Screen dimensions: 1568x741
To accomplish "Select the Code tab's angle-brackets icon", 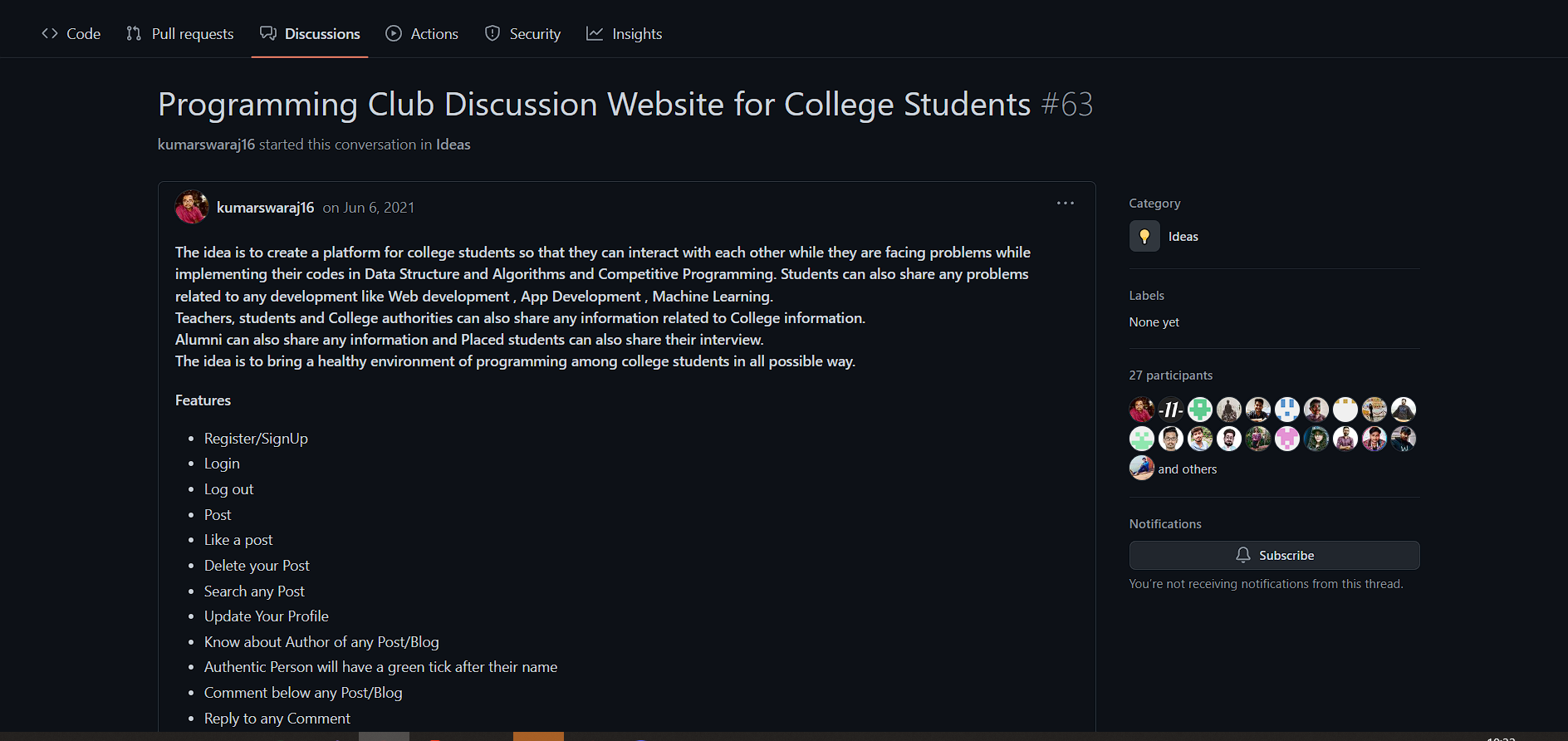I will click(x=50, y=33).
